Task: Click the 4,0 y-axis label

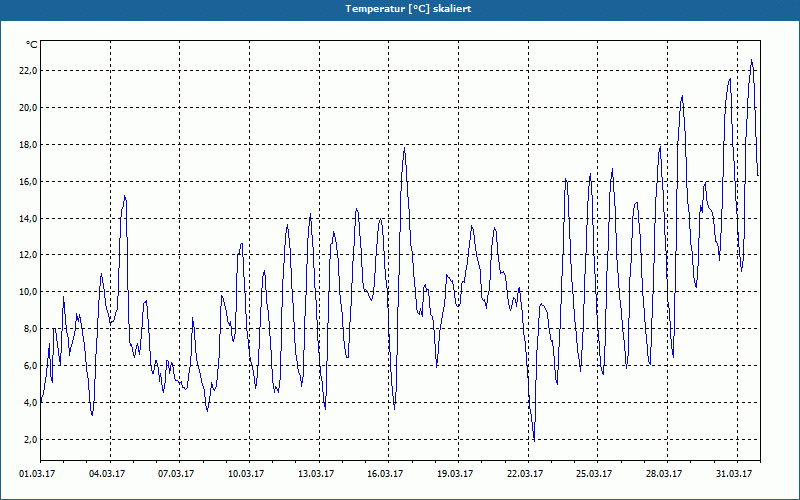Action: click(30, 403)
